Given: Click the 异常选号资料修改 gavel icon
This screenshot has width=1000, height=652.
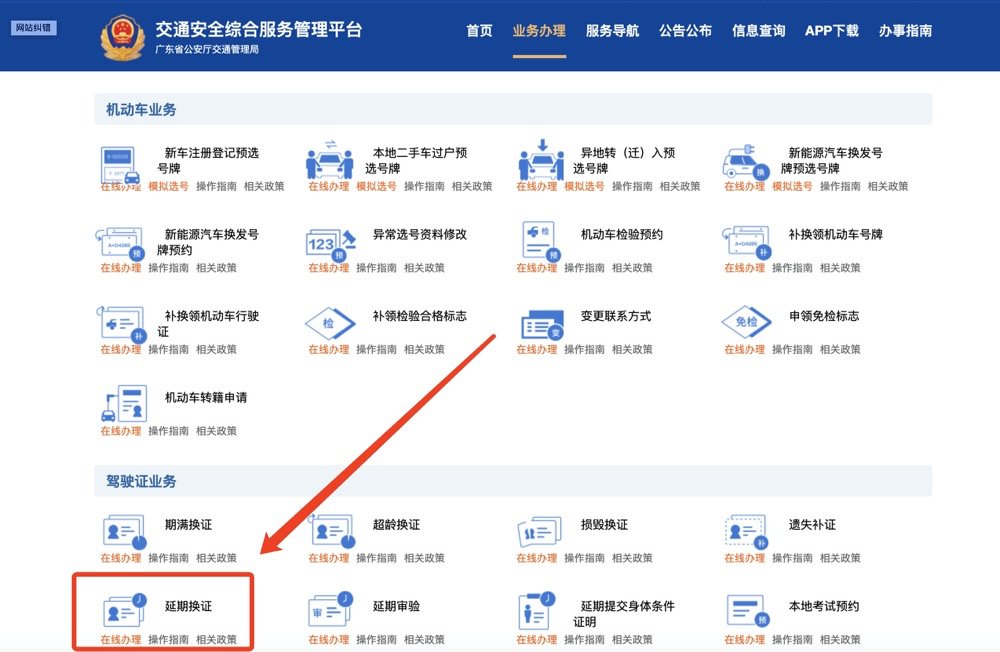Looking at the screenshot, I should tap(330, 242).
